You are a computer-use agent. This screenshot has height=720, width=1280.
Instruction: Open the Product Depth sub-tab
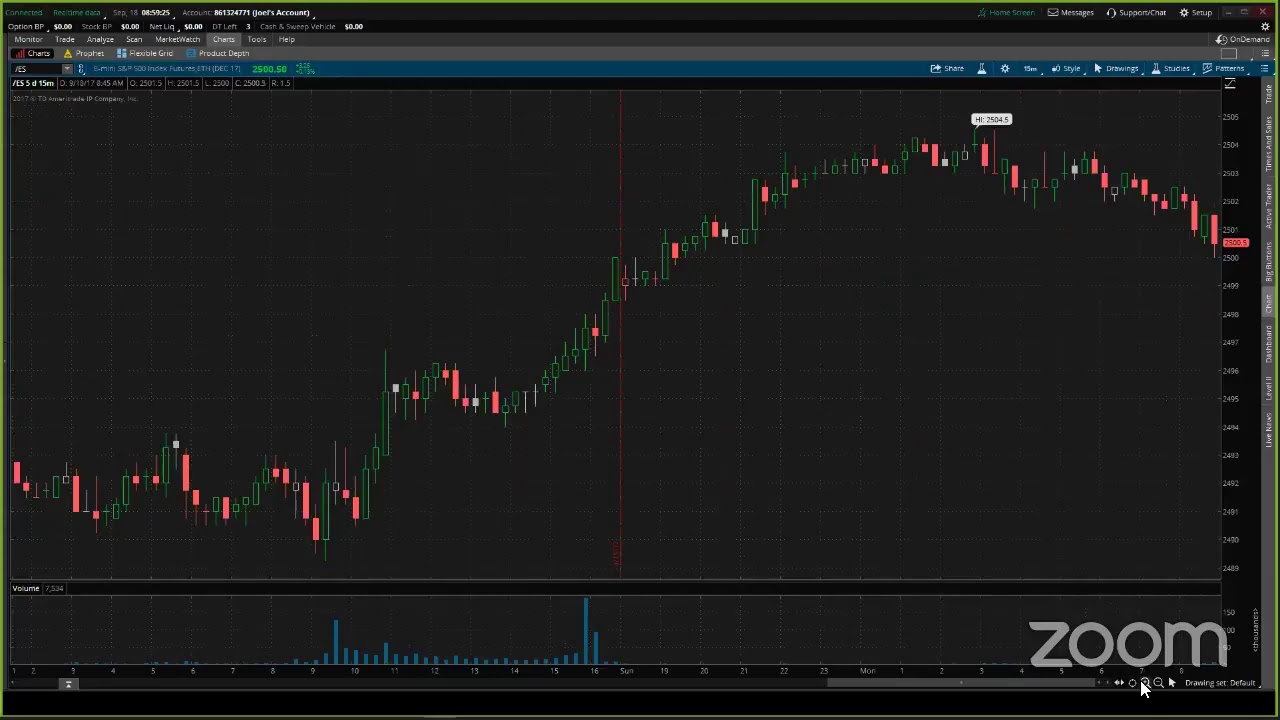(x=218, y=53)
